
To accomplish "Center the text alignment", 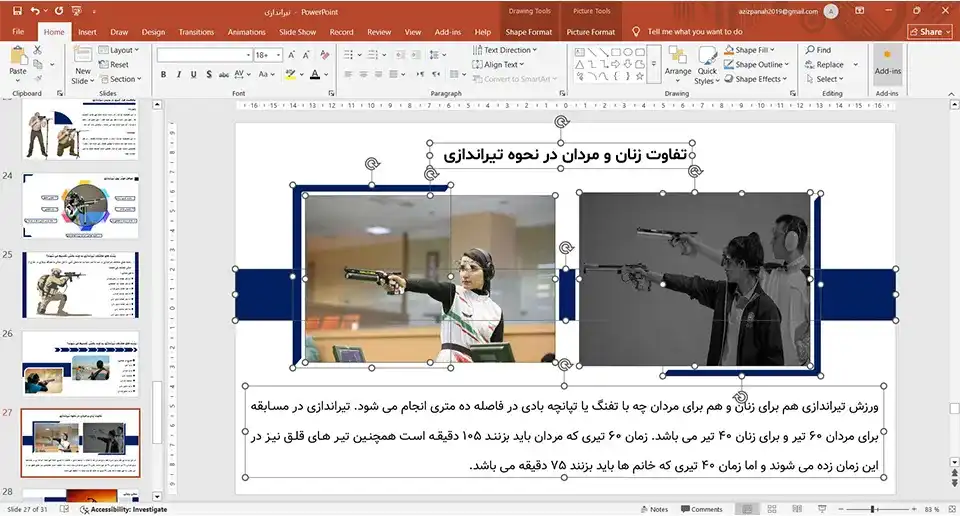I will point(364,74).
